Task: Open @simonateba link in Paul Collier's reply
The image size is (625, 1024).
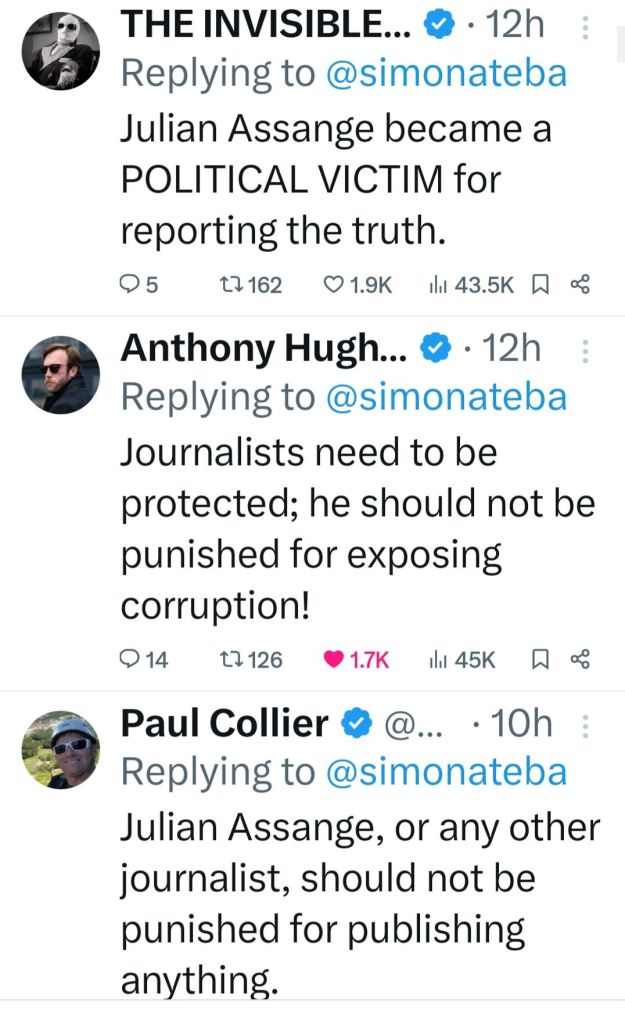Action: tap(445, 772)
